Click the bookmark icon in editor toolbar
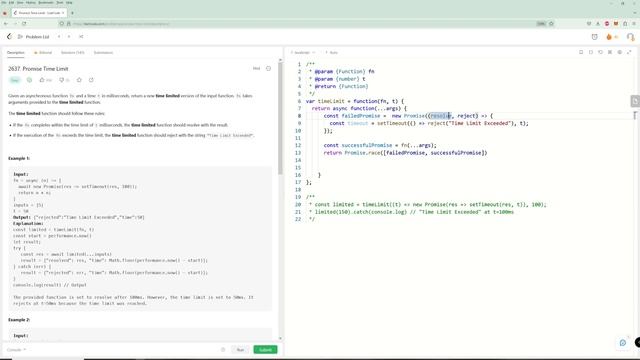640x360 pixels. tap(591, 52)
